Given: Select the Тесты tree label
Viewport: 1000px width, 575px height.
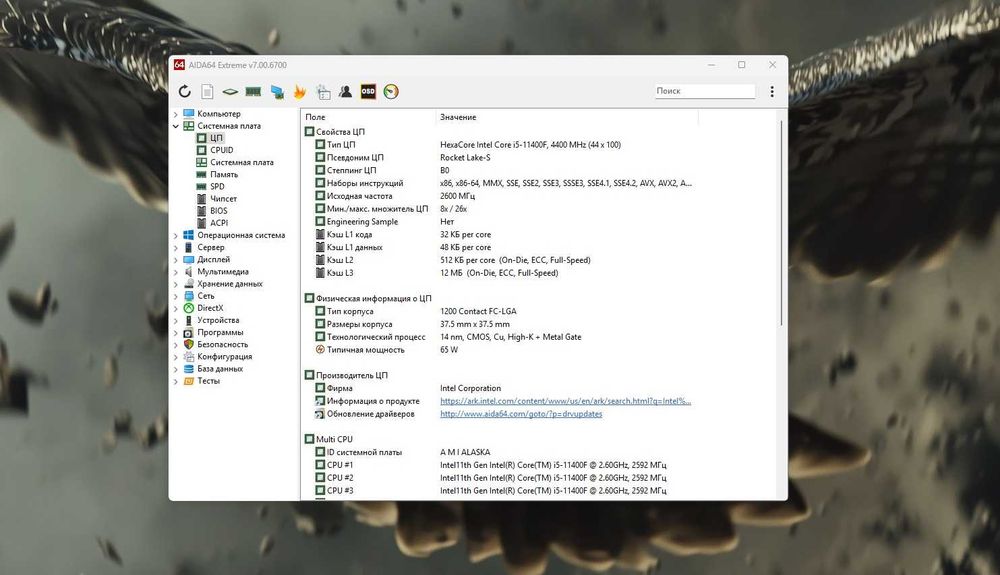Looking at the screenshot, I should pyautogui.click(x=209, y=381).
